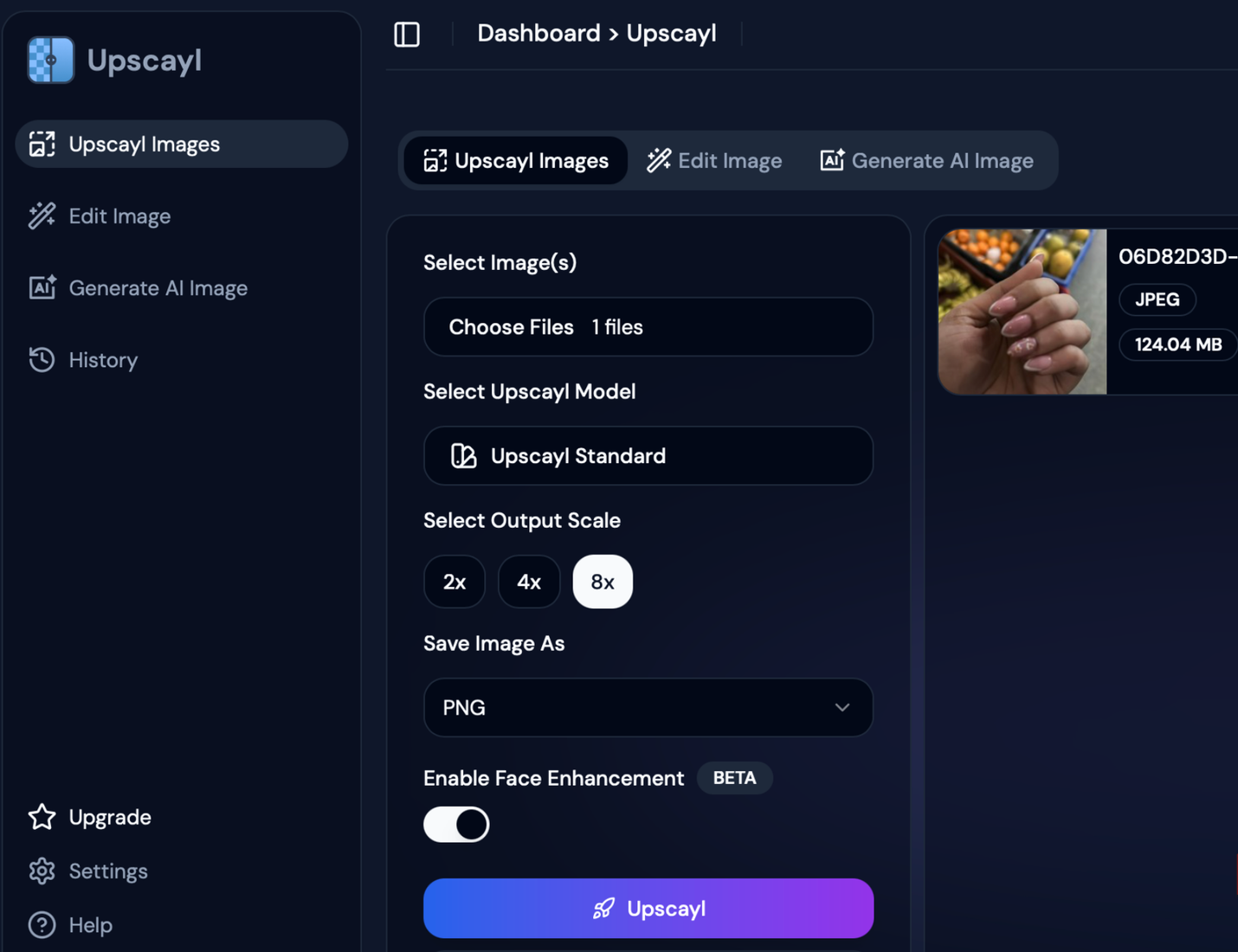1238x952 pixels.
Task: Click the BETA badge
Action: pyautogui.click(x=735, y=778)
